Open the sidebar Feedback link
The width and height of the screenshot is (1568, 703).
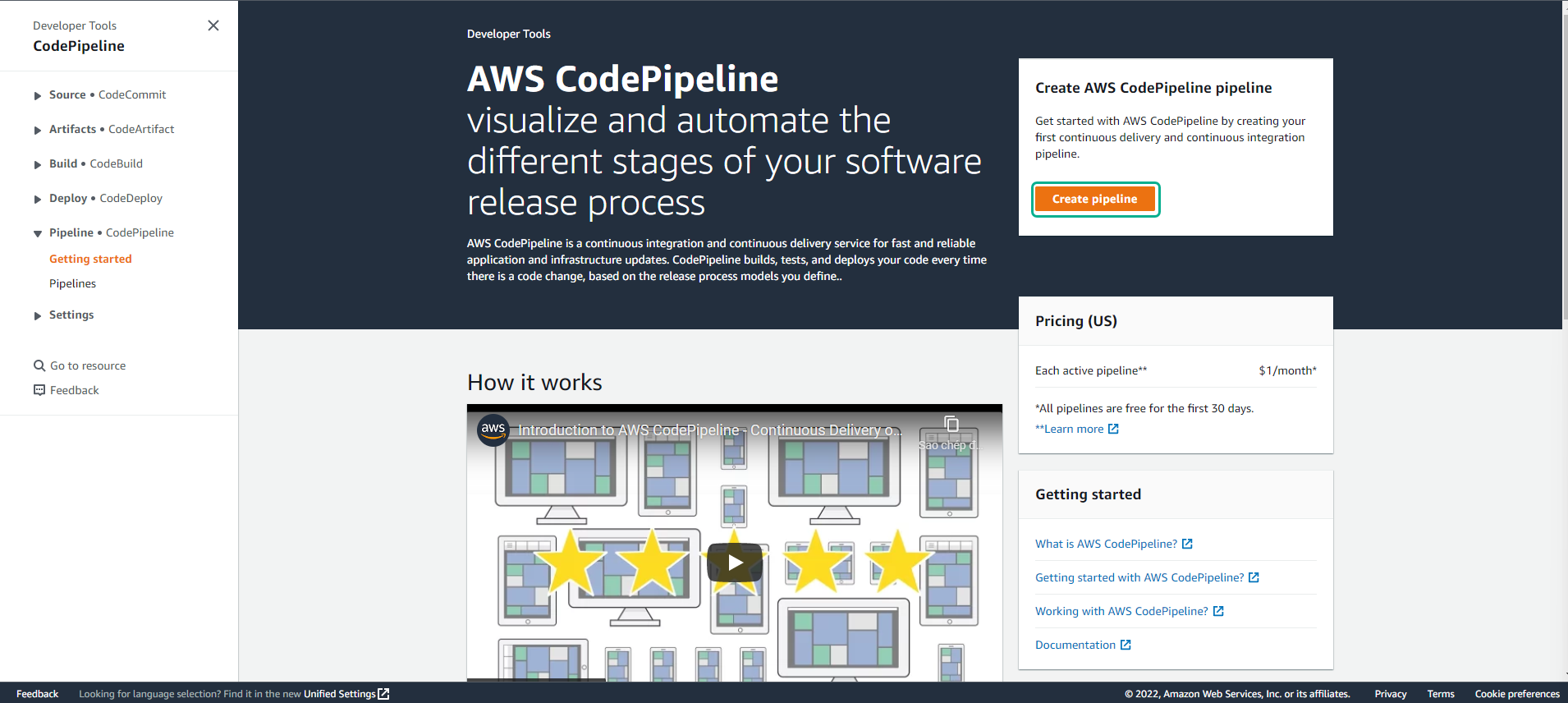(x=74, y=390)
